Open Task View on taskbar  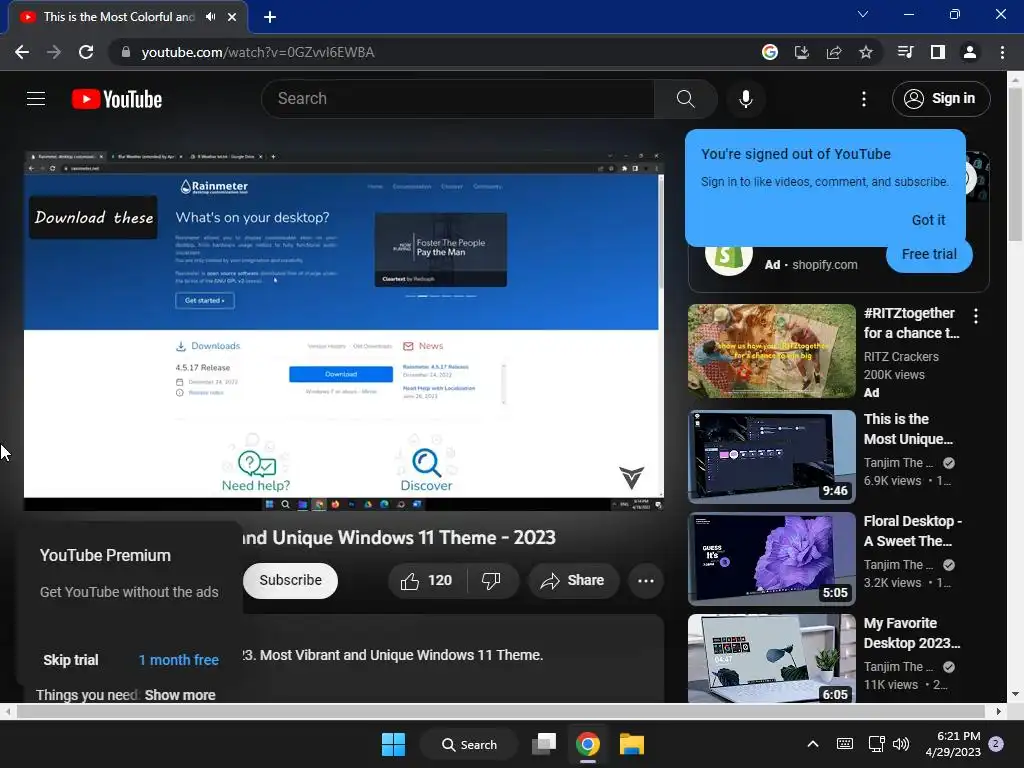(x=544, y=744)
